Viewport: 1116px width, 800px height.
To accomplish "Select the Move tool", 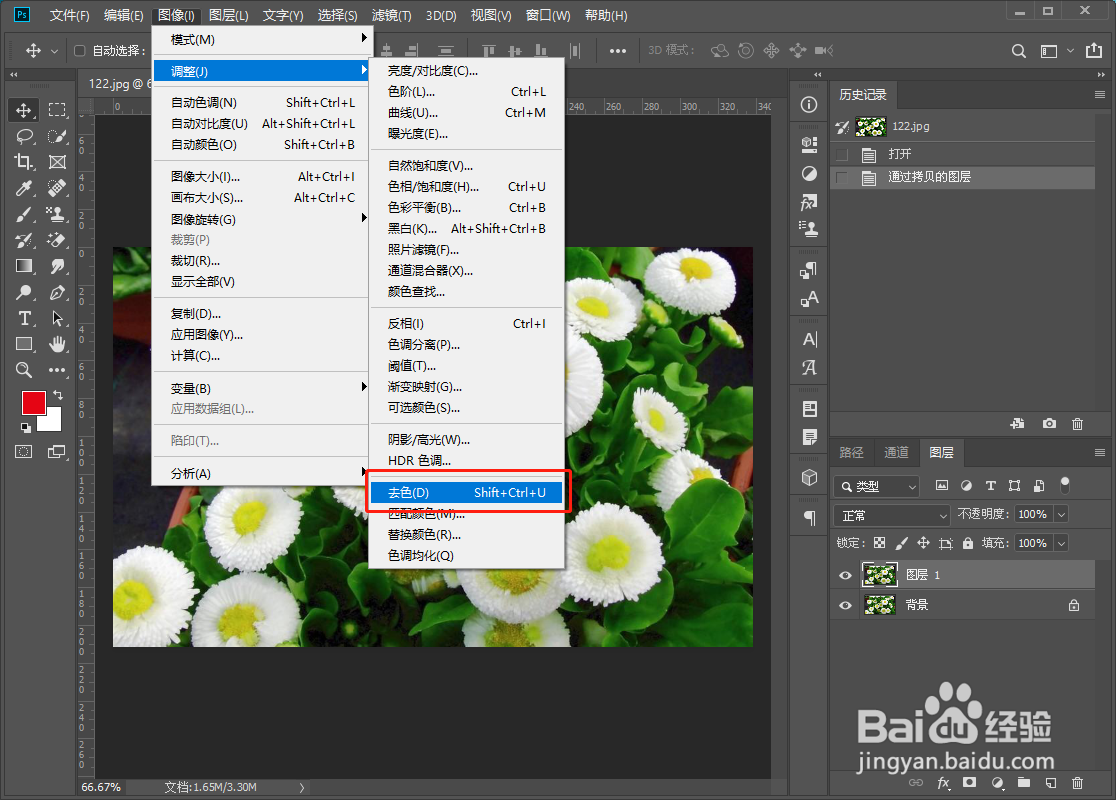I will point(23,110).
